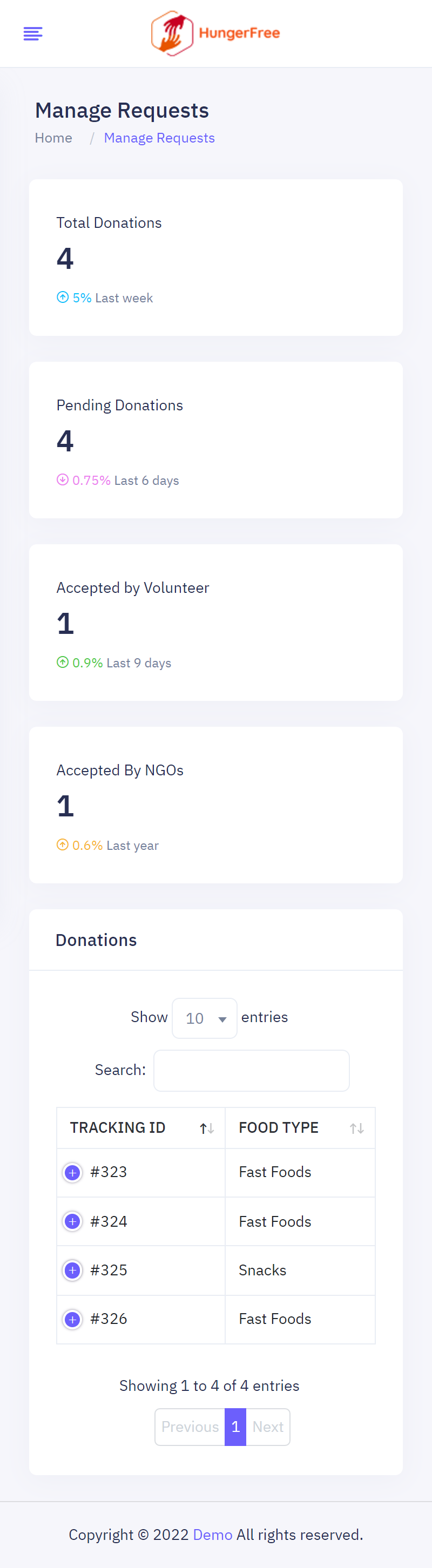Screen dimensions: 432x1568
Task: Select page 1 in pagination
Action: pos(235,1427)
